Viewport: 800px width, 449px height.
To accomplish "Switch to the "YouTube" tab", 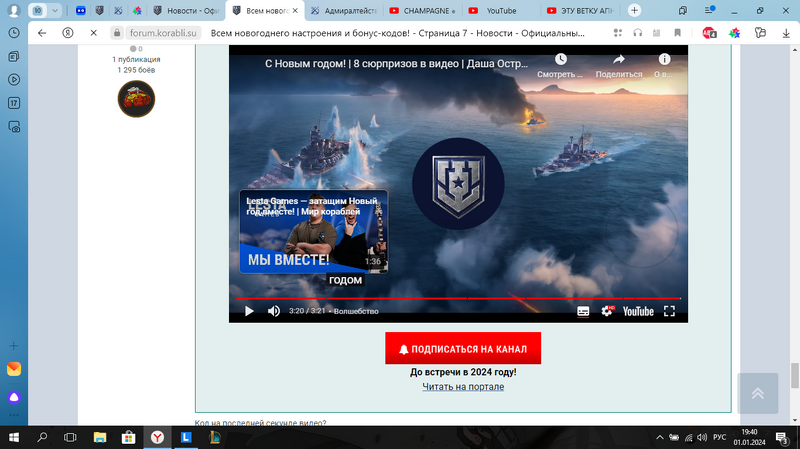I will tap(501, 11).
